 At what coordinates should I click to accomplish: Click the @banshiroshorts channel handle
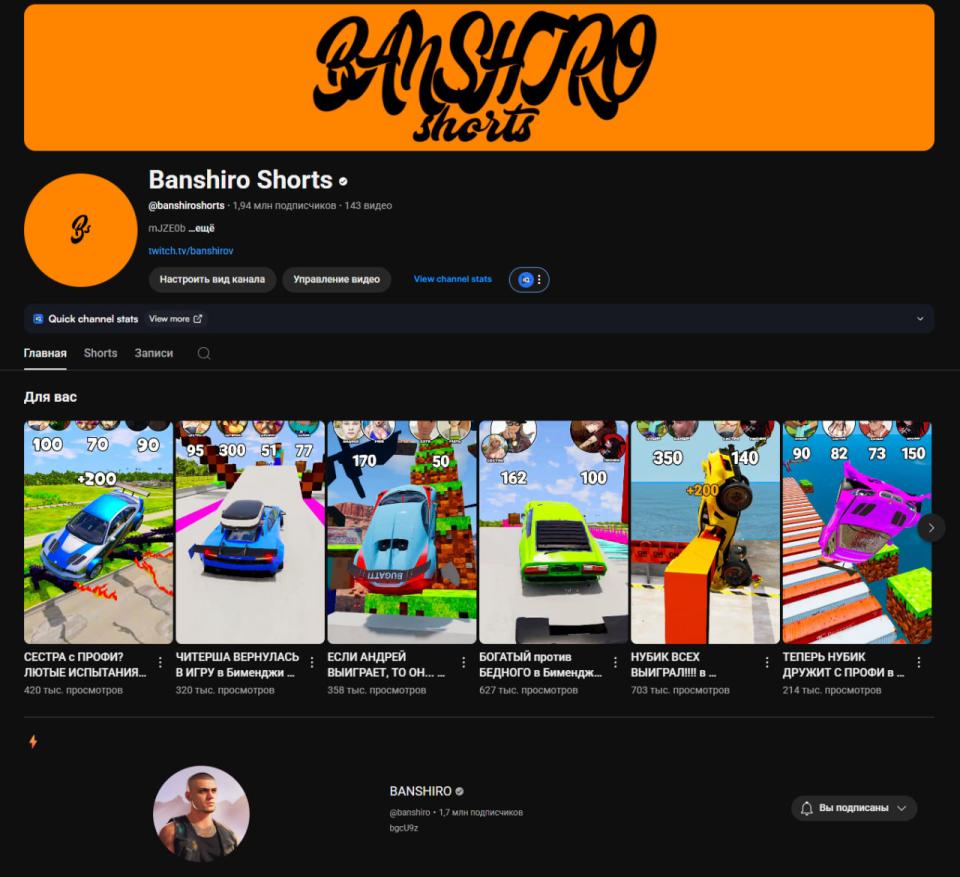click(187, 206)
